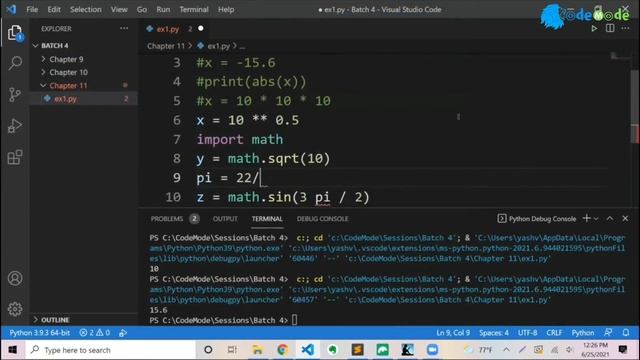
Task: Open the Manage gear menu
Action: (x=15, y=309)
